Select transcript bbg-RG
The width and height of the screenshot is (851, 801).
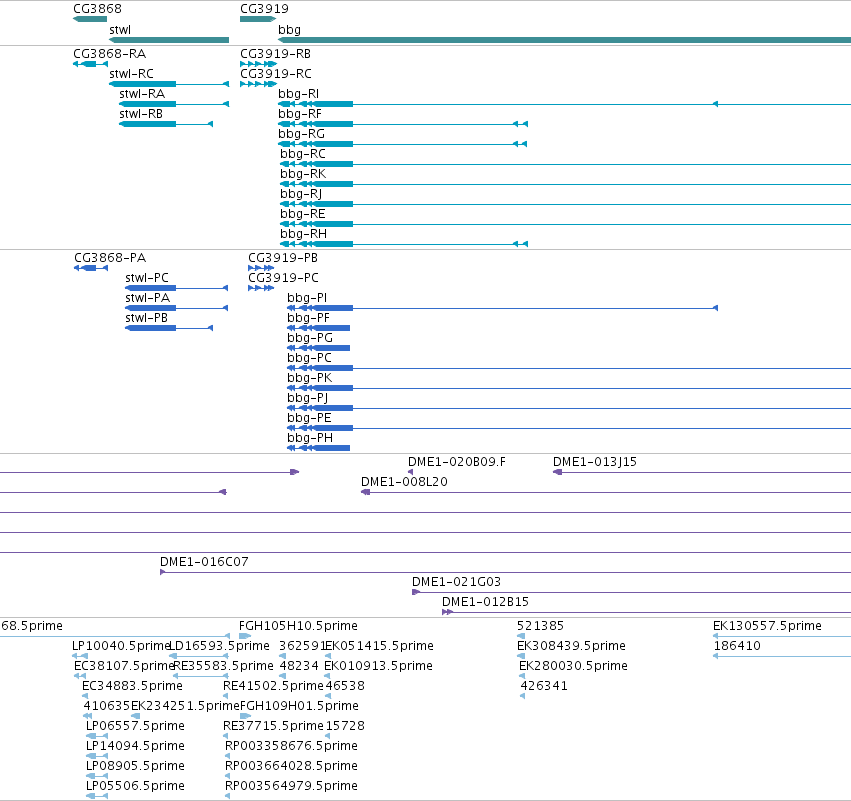point(301,134)
